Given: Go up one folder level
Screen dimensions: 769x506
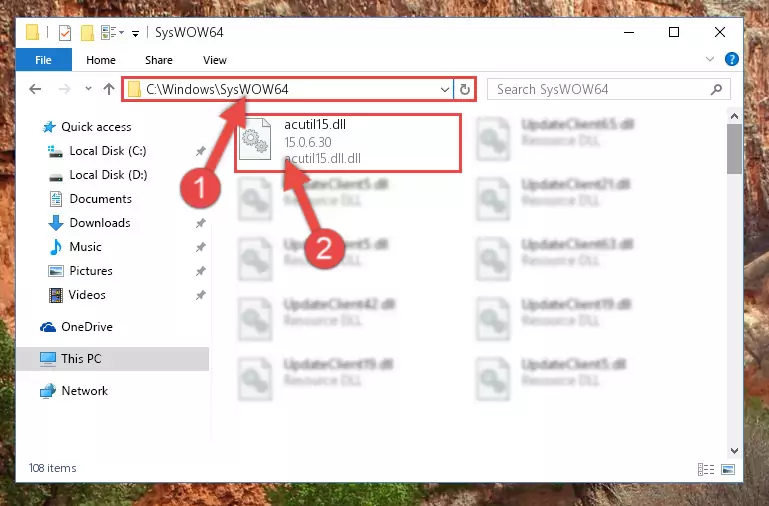Looking at the screenshot, I should pyautogui.click(x=109, y=89).
